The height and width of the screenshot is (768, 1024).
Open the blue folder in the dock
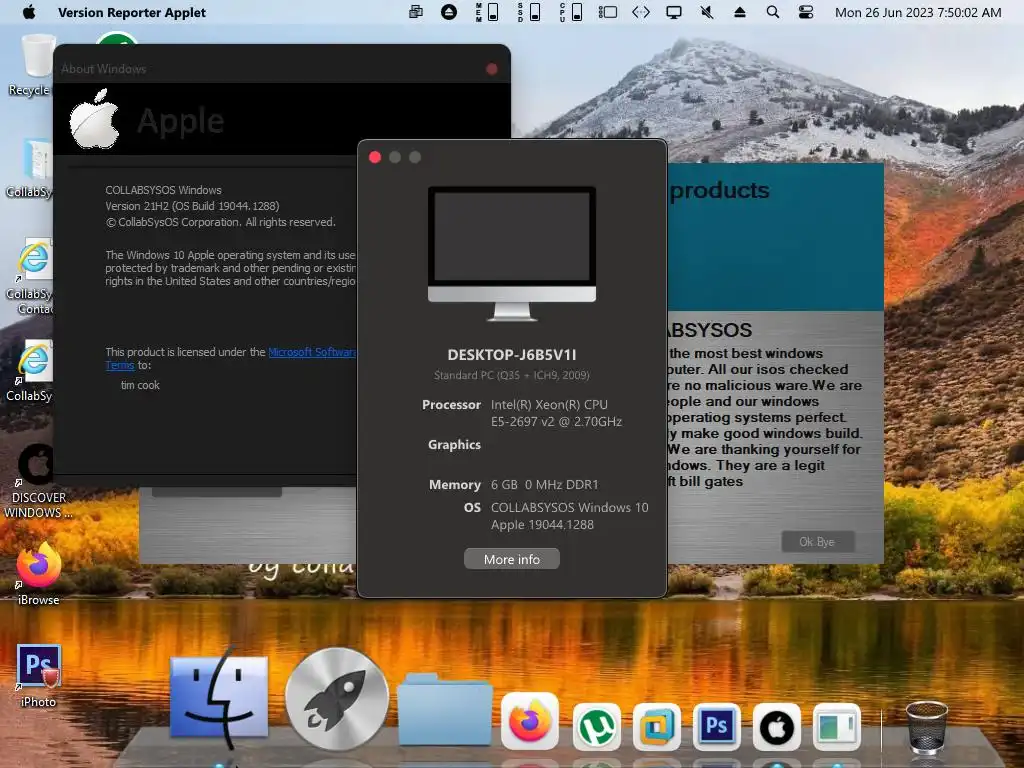click(445, 709)
